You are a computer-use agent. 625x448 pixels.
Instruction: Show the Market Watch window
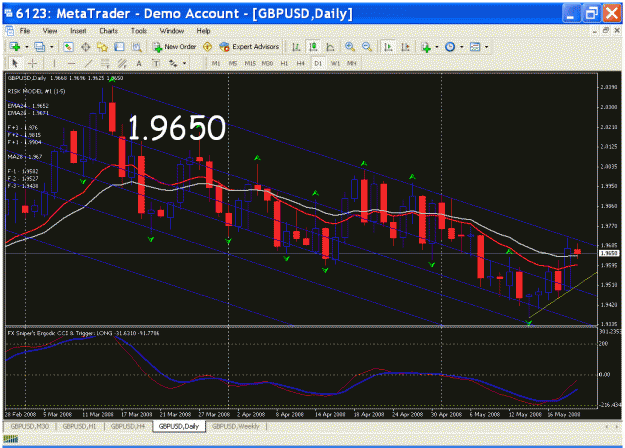click(68, 47)
